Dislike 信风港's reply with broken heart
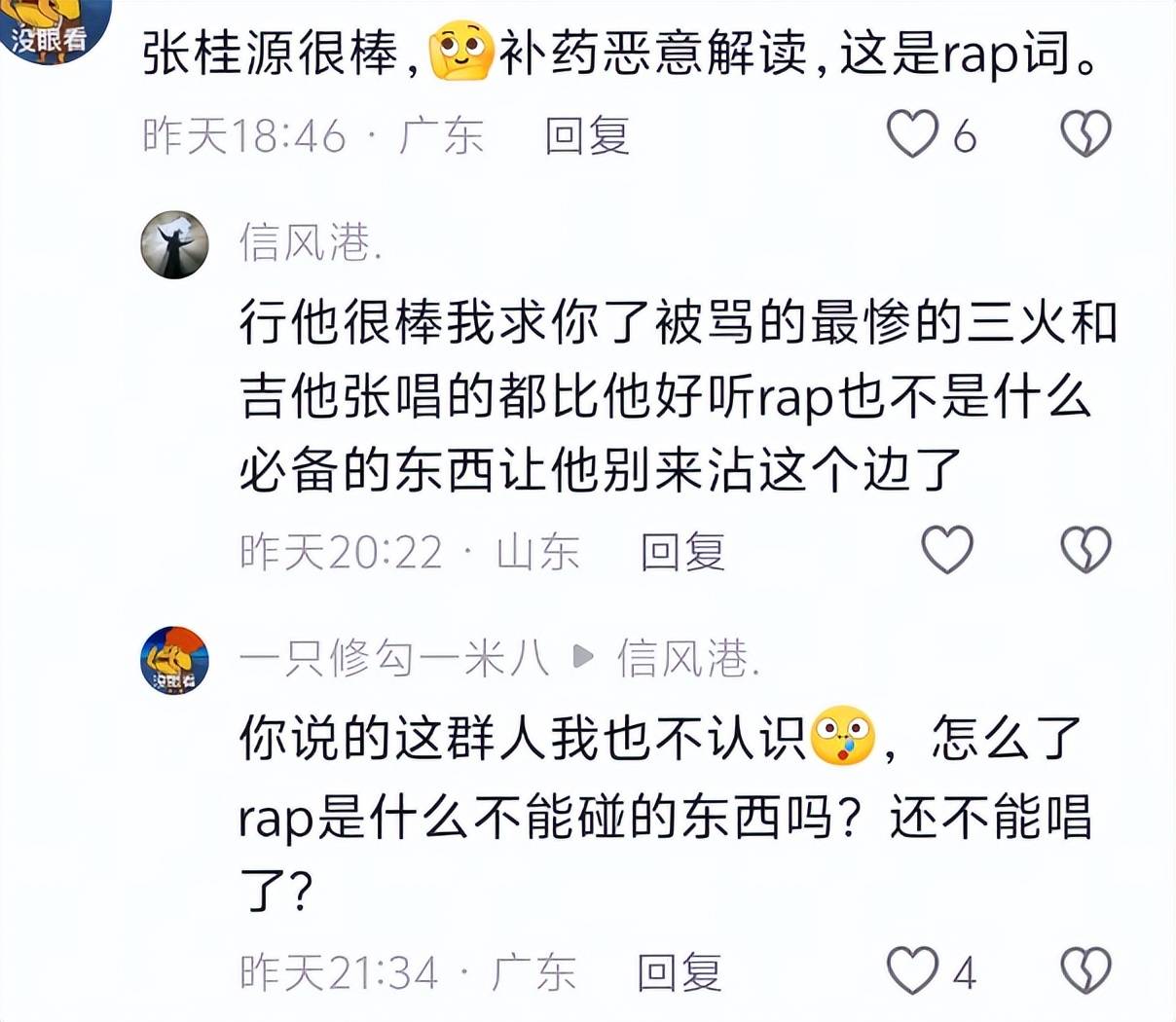The height and width of the screenshot is (1022, 1176). tap(1084, 550)
